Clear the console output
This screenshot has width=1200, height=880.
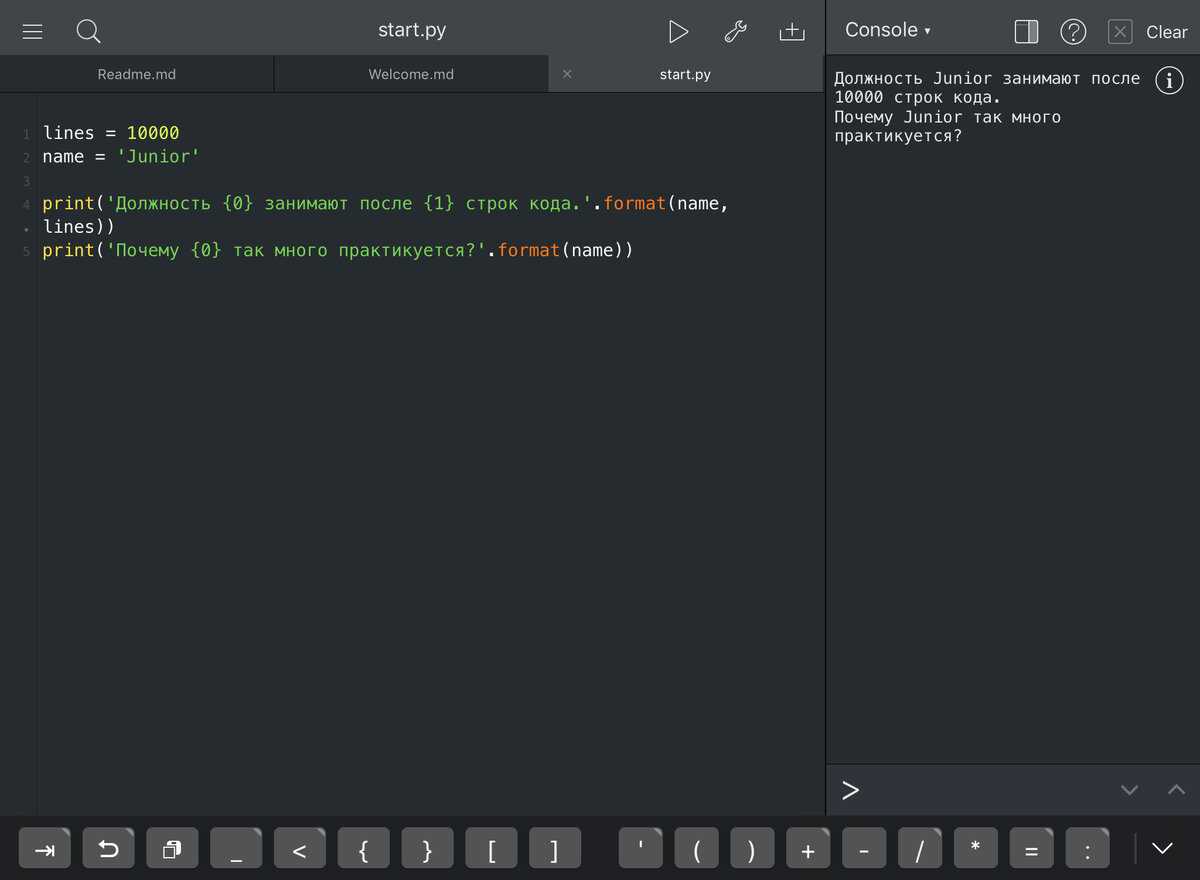point(1166,32)
